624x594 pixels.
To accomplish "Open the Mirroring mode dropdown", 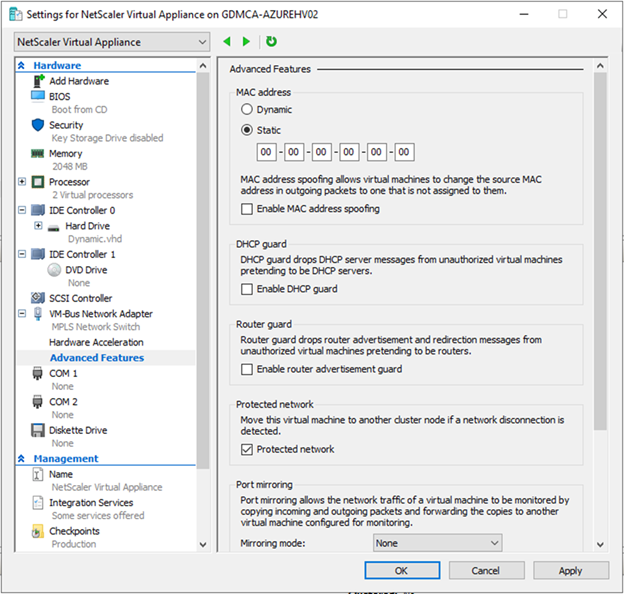I will pos(437,543).
